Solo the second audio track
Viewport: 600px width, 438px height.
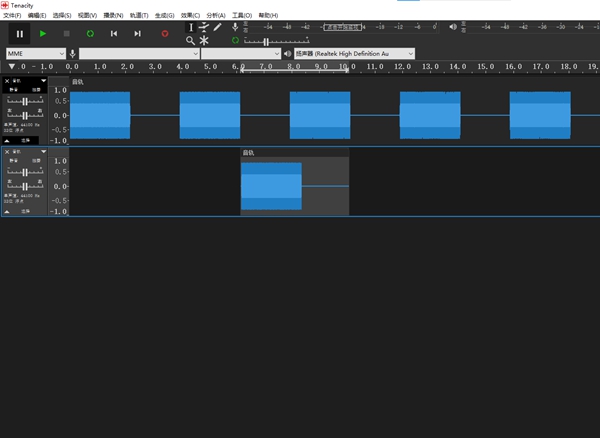click(x=36, y=161)
